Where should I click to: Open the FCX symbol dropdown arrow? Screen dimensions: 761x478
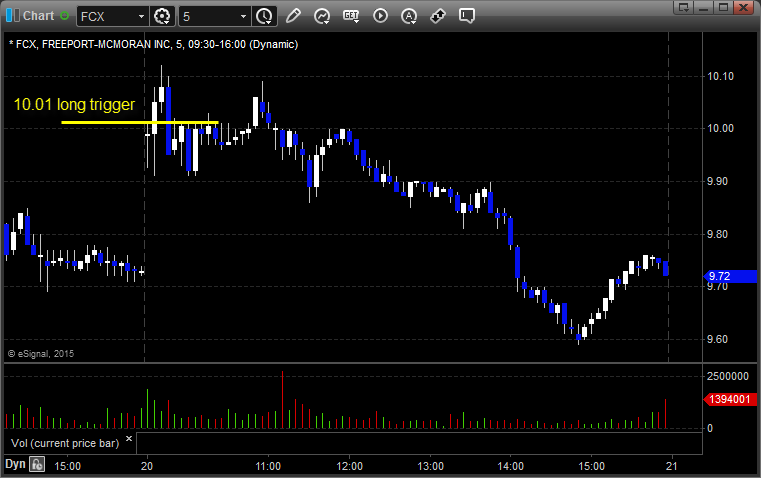(x=141, y=16)
